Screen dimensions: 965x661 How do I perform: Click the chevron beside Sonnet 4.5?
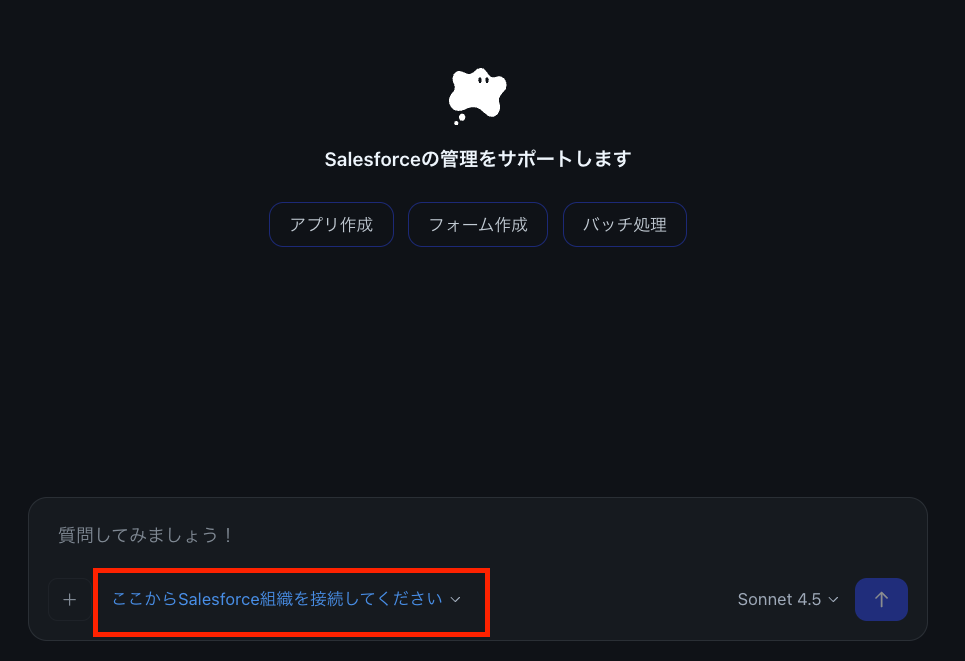(833, 599)
